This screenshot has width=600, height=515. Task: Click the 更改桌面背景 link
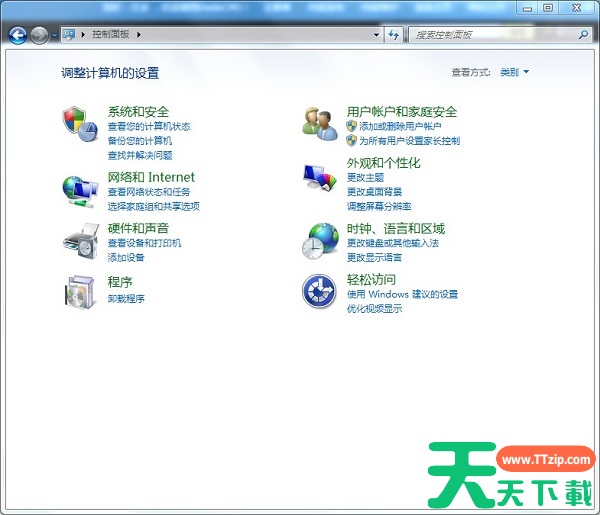point(374,192)
